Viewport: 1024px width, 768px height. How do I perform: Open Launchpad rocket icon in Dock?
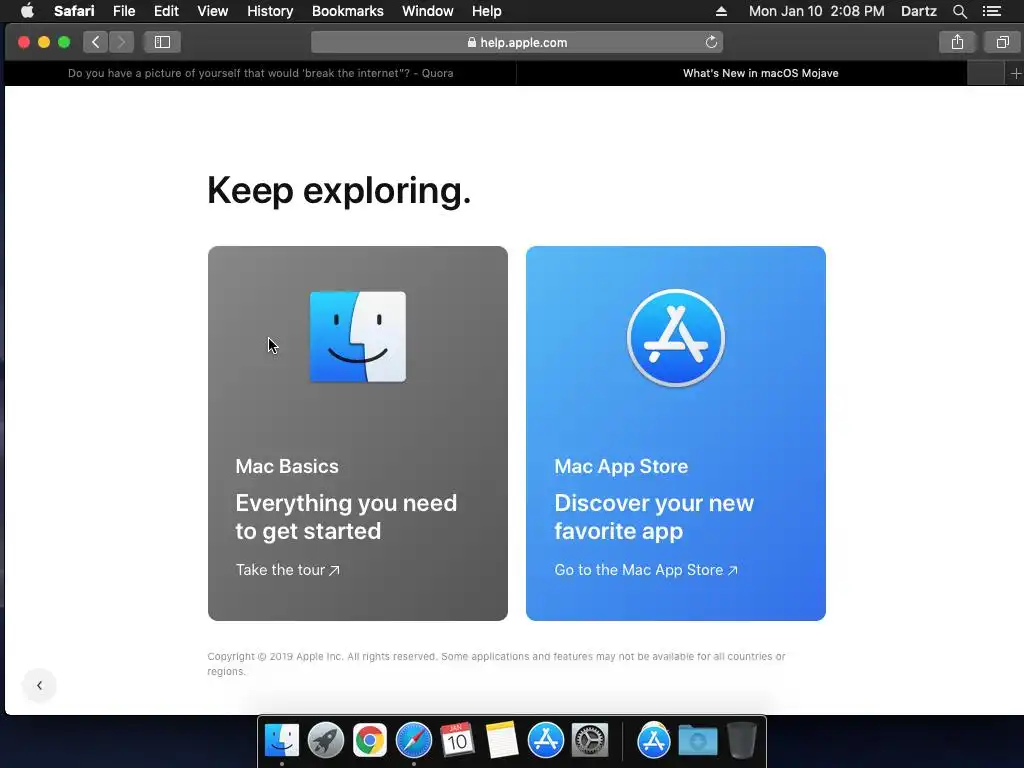click(x=326, y=741)
